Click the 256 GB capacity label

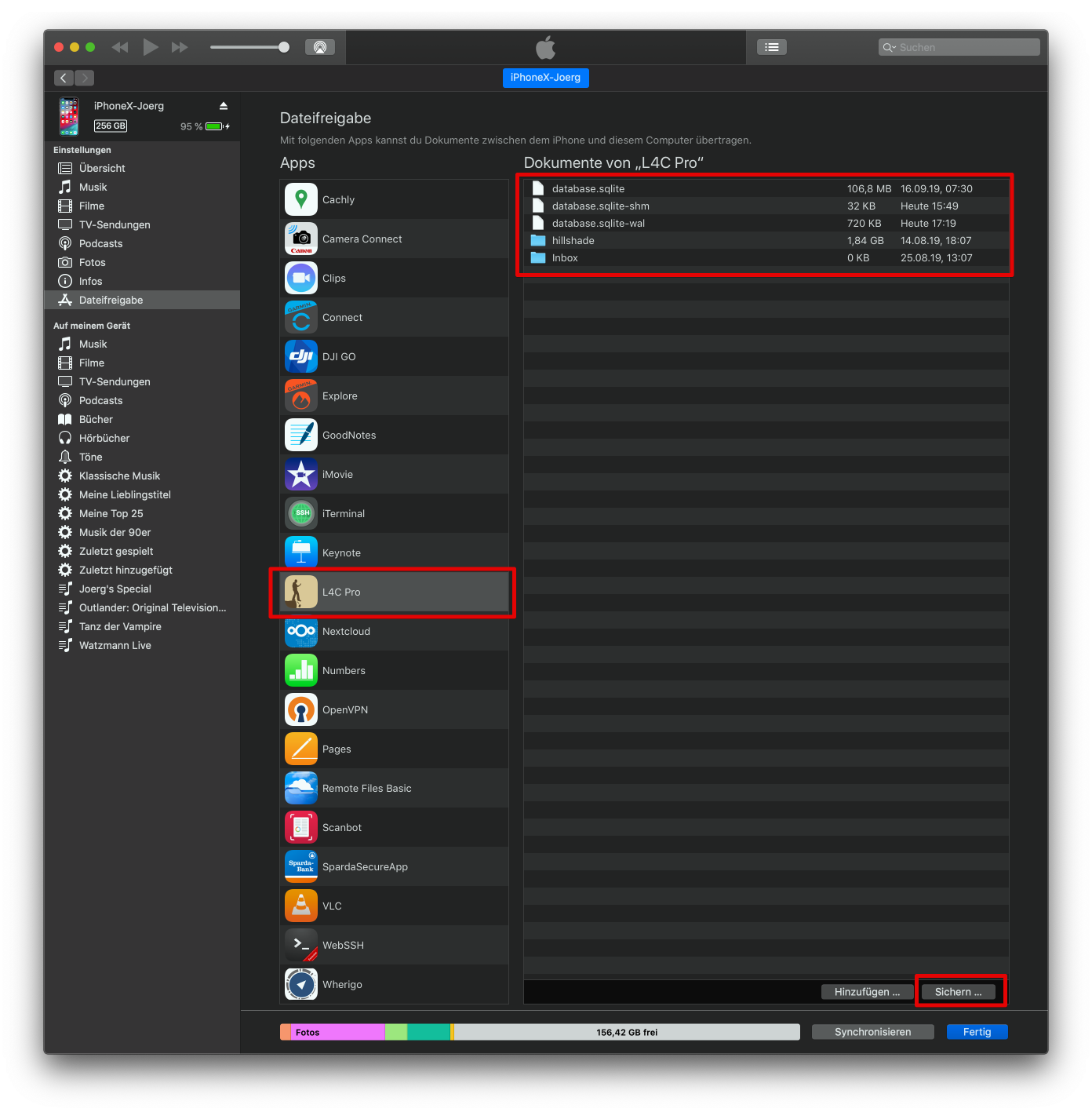(x=111, y=126)
